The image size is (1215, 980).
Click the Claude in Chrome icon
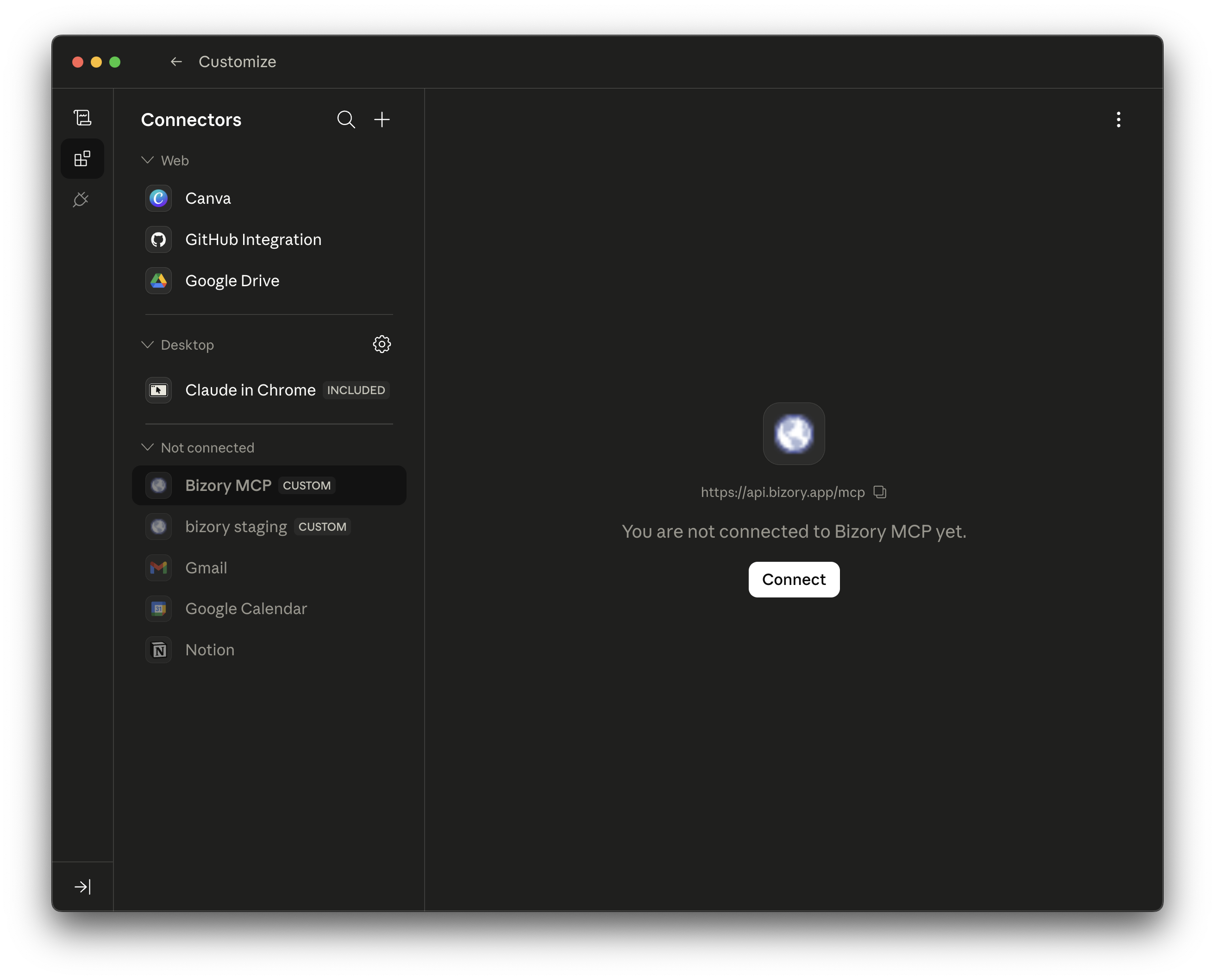point(158,390)
